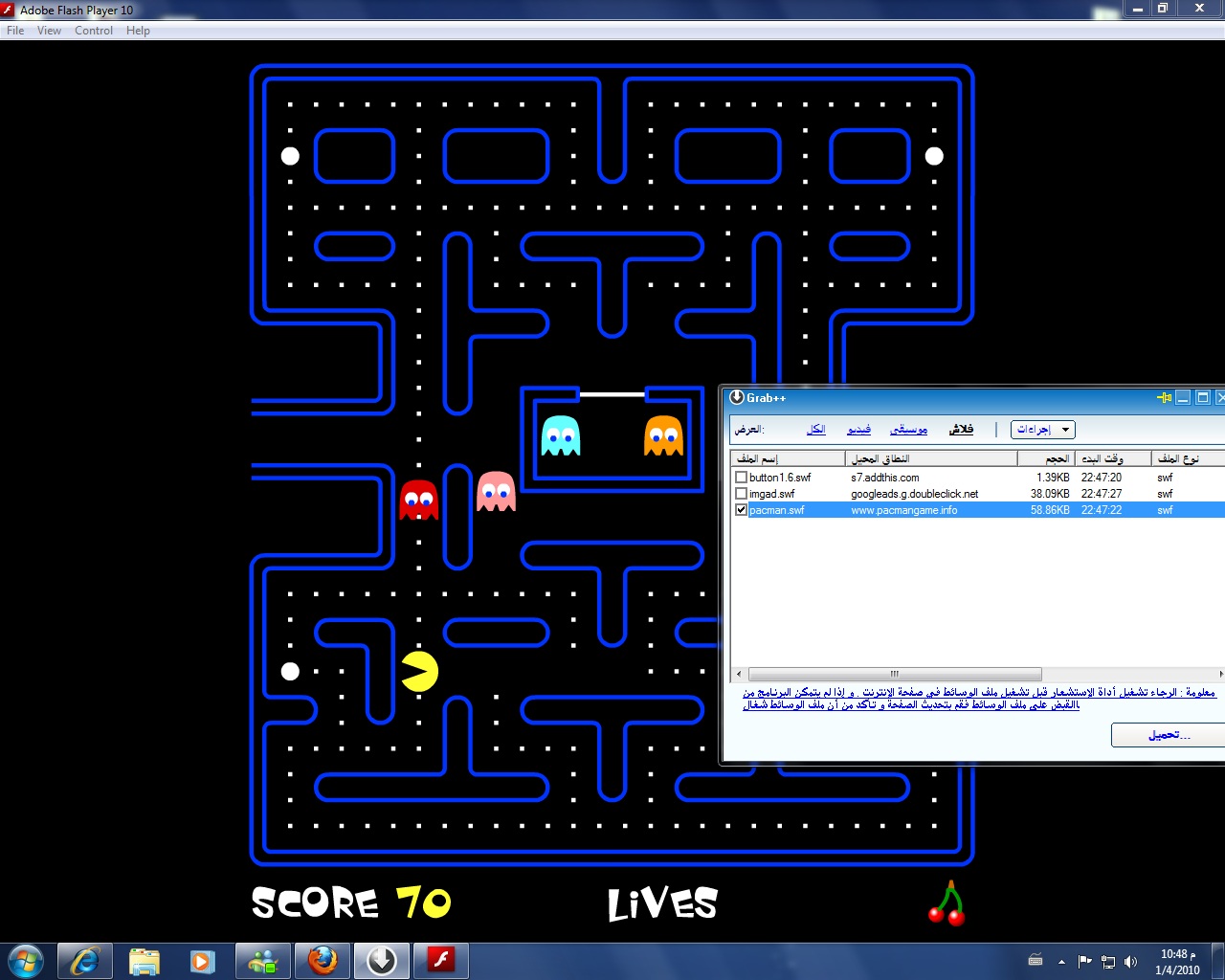
Task: Check the button1.6.swf checkbox
Action: [741, 478]
